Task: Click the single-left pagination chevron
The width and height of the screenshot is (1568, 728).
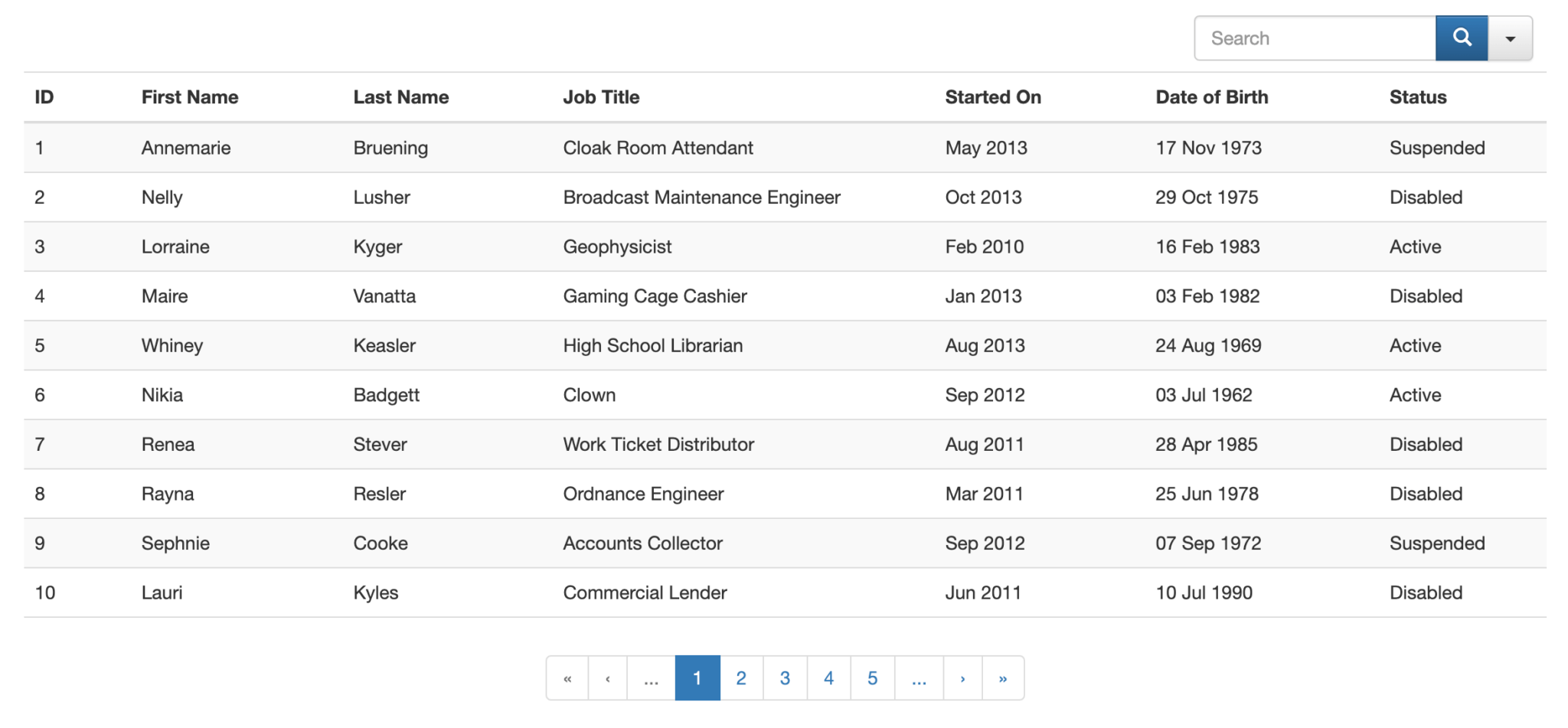Action: [x=607, y=677]
